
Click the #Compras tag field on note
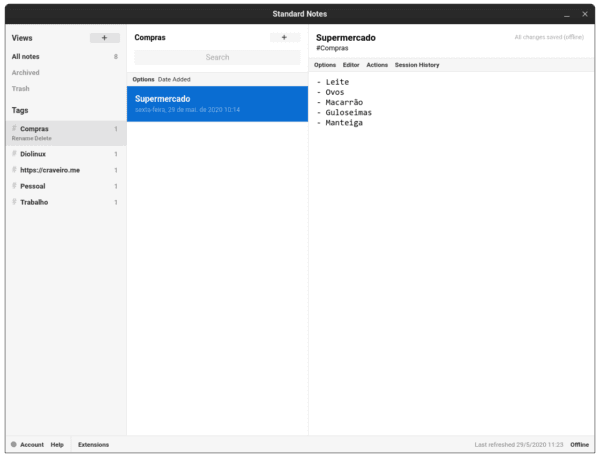[x=332, y=48]
